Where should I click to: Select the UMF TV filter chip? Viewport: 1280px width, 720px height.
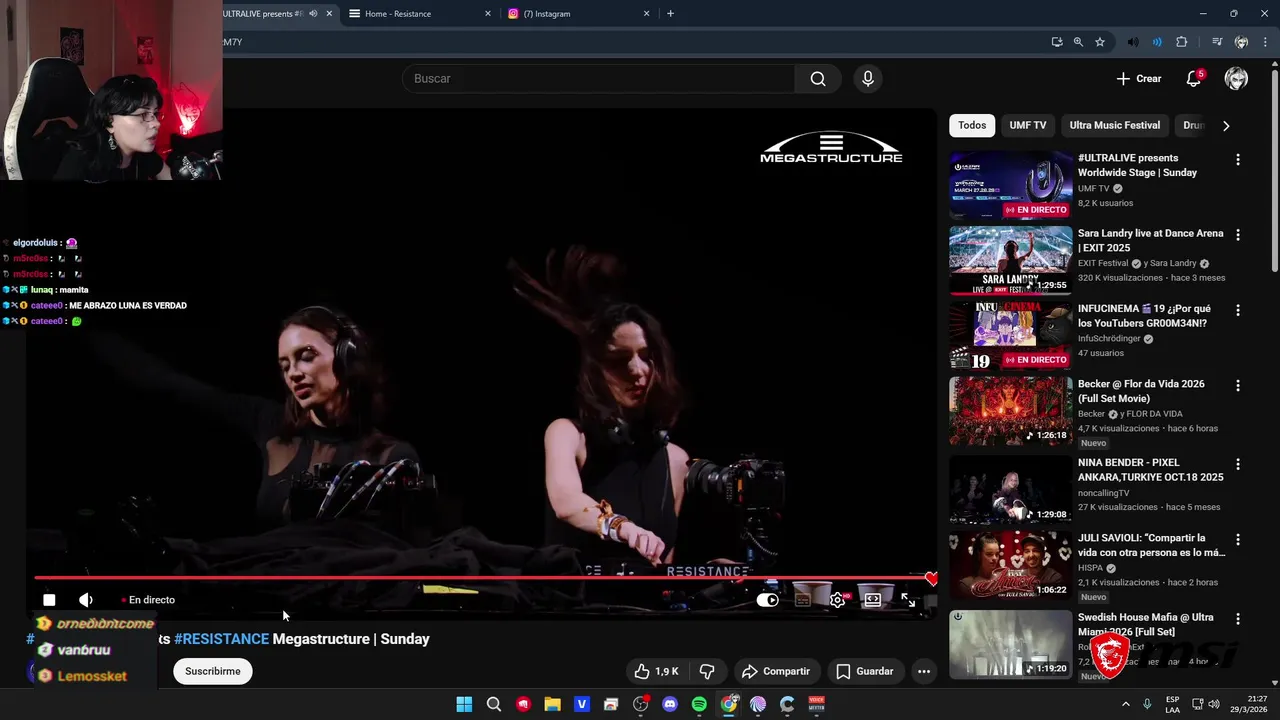(1027, 125)
